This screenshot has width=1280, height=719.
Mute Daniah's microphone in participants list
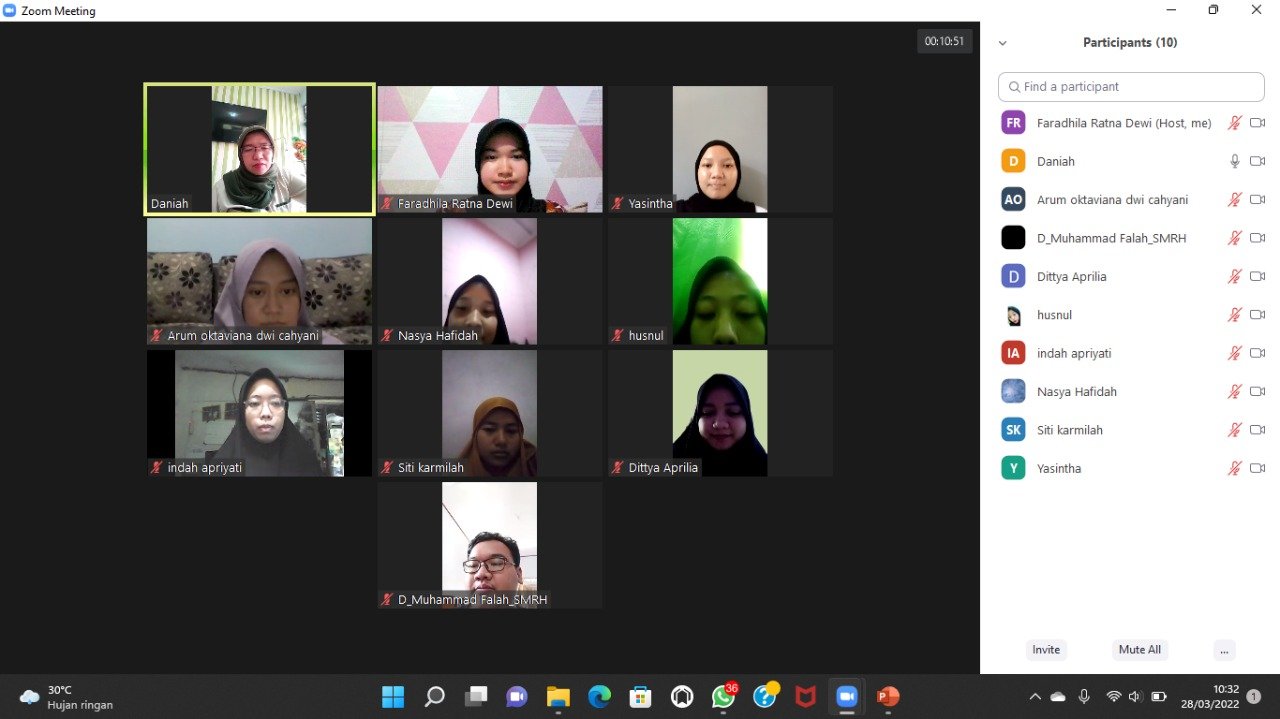click(x=1235, y=161)
